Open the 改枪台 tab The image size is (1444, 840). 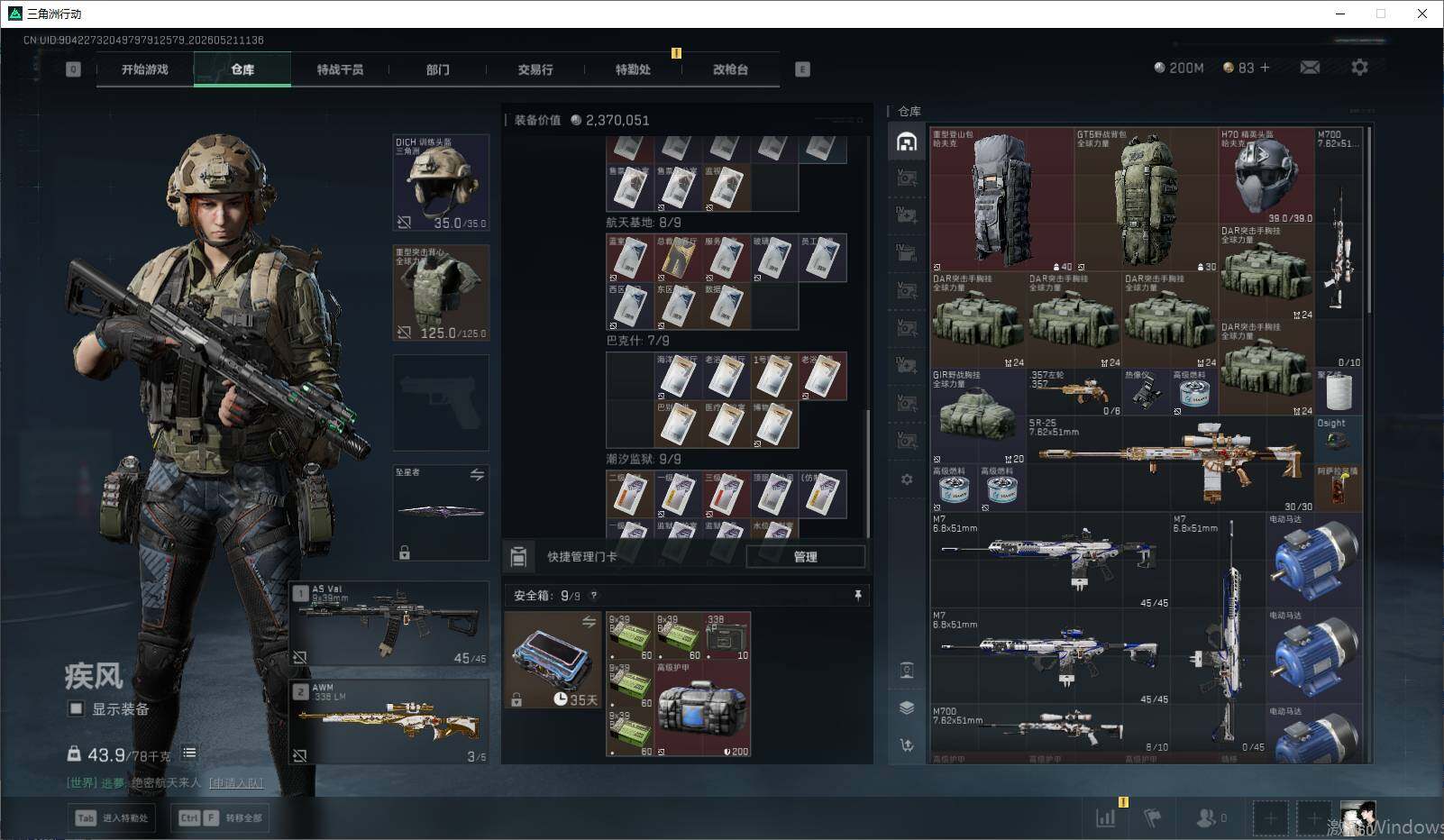tap(730, 69)
